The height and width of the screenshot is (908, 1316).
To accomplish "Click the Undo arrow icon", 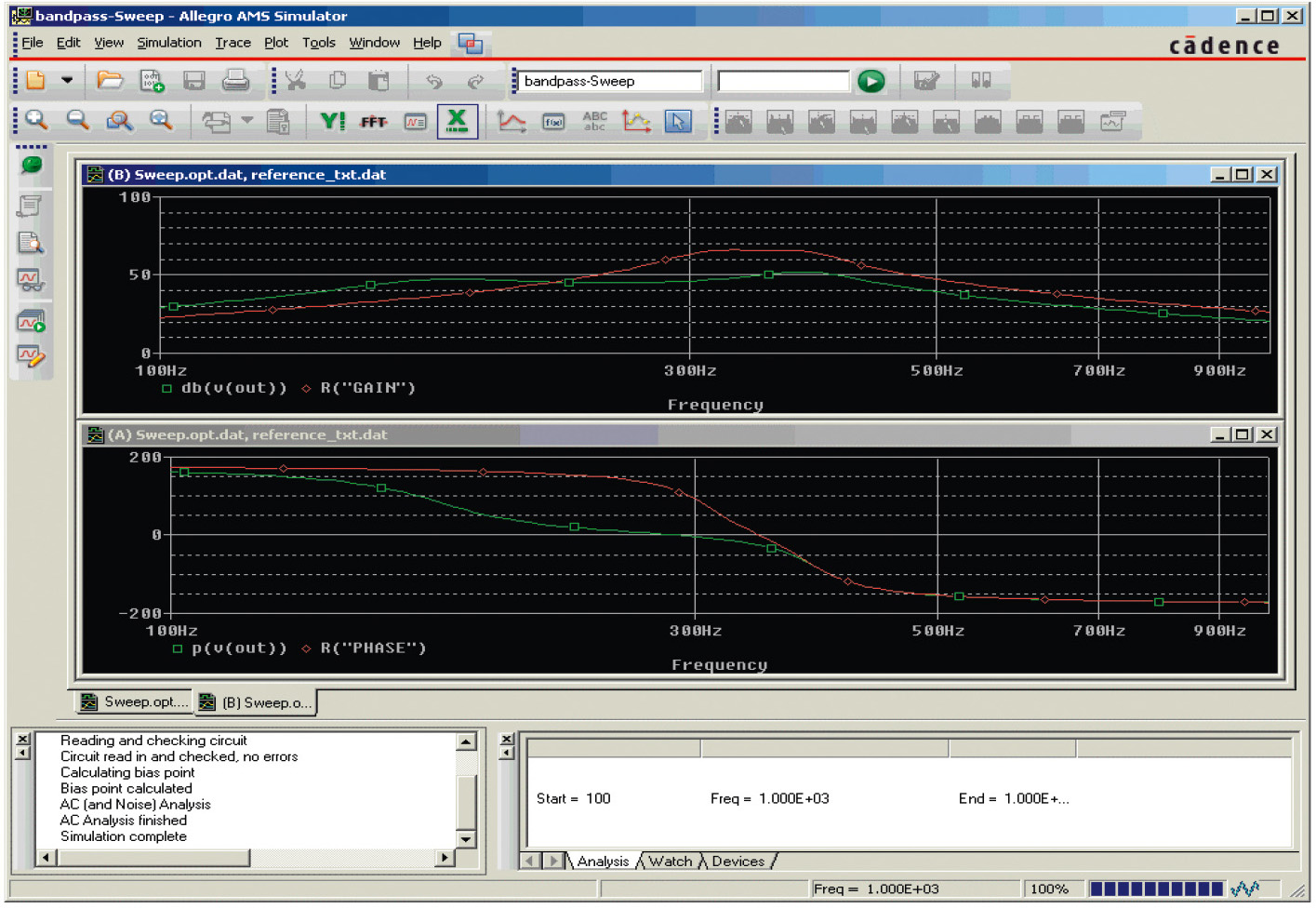I will click(434, 81).
